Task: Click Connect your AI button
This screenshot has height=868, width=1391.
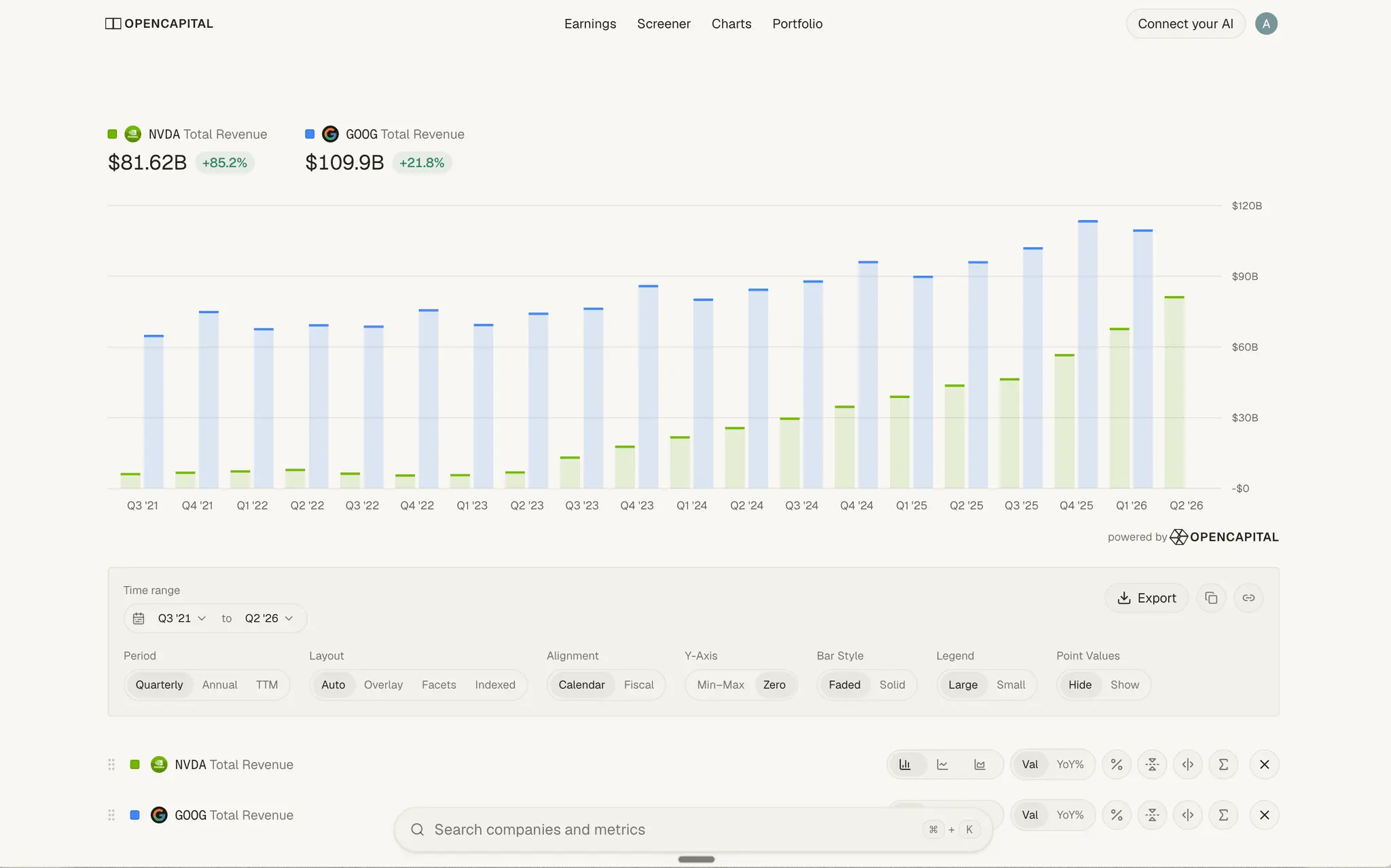Action: coord(1185,24)
